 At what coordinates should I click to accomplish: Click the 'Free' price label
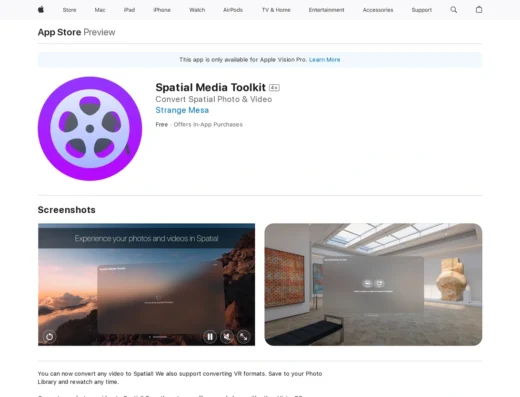coord(162,125)
